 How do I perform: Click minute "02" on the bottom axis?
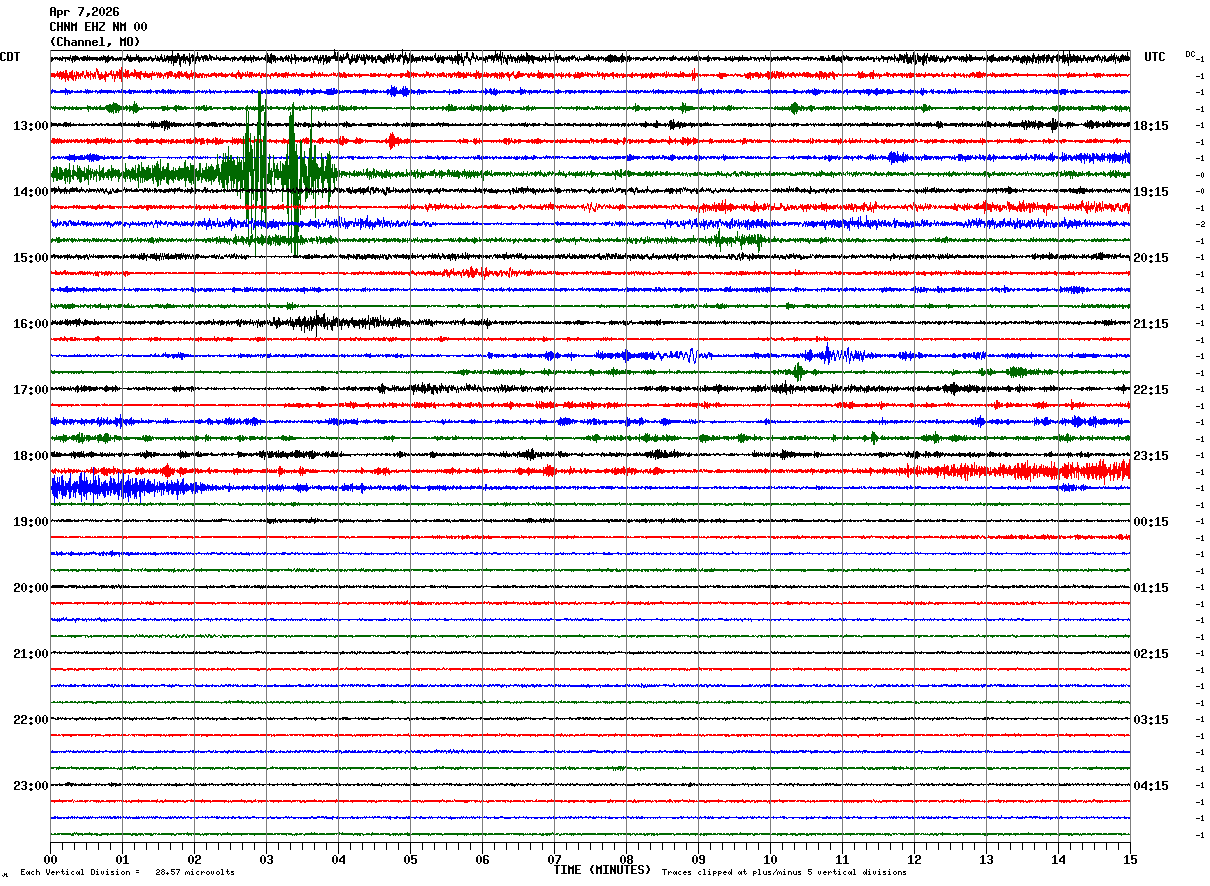pyautogui.click(x=194, y=859)
